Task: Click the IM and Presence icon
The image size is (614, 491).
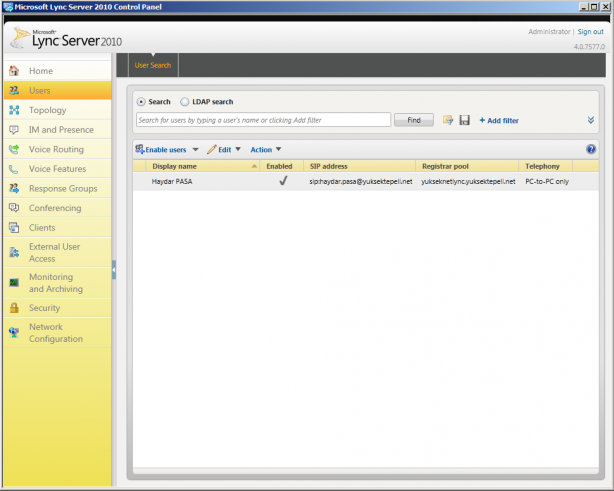Action: 14,130
